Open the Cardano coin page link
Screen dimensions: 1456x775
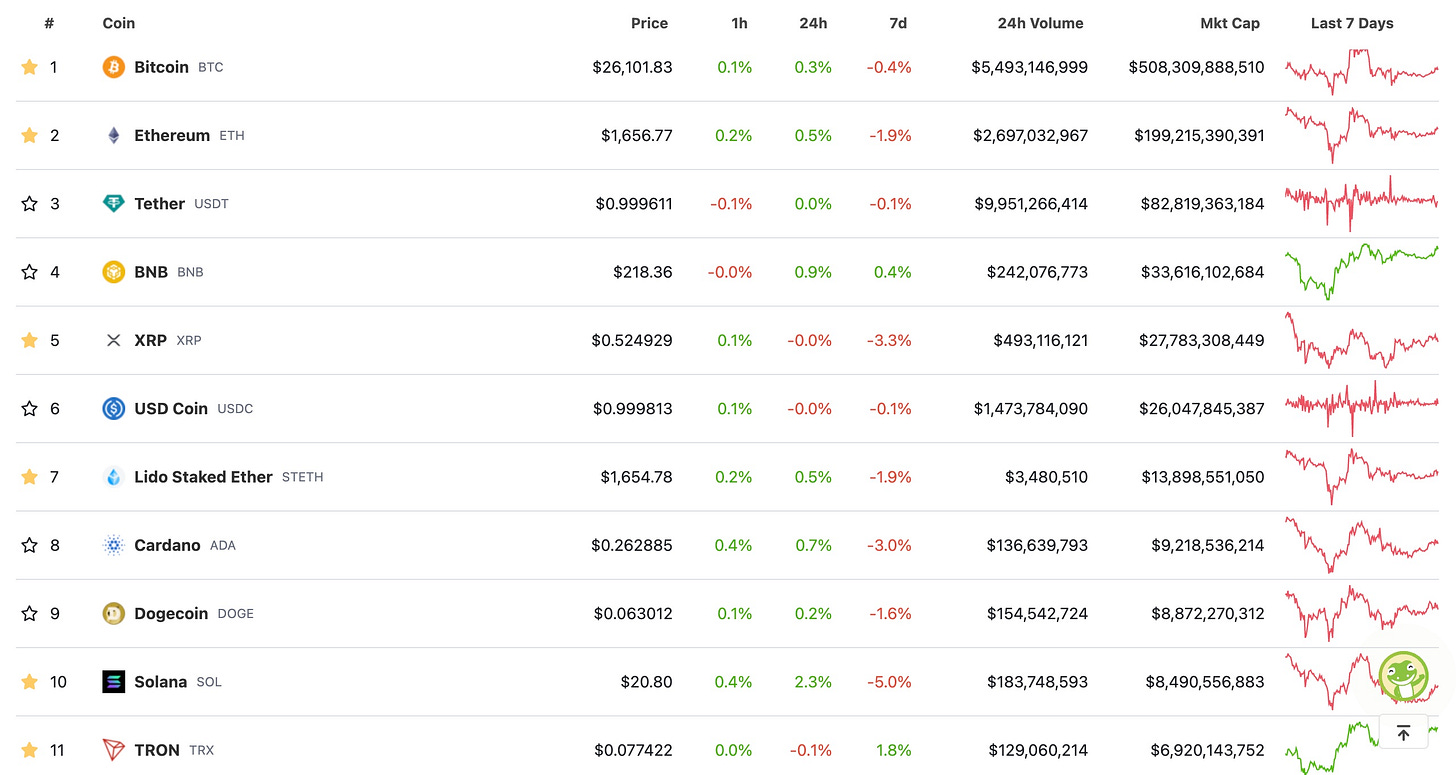tap(167, 545)
